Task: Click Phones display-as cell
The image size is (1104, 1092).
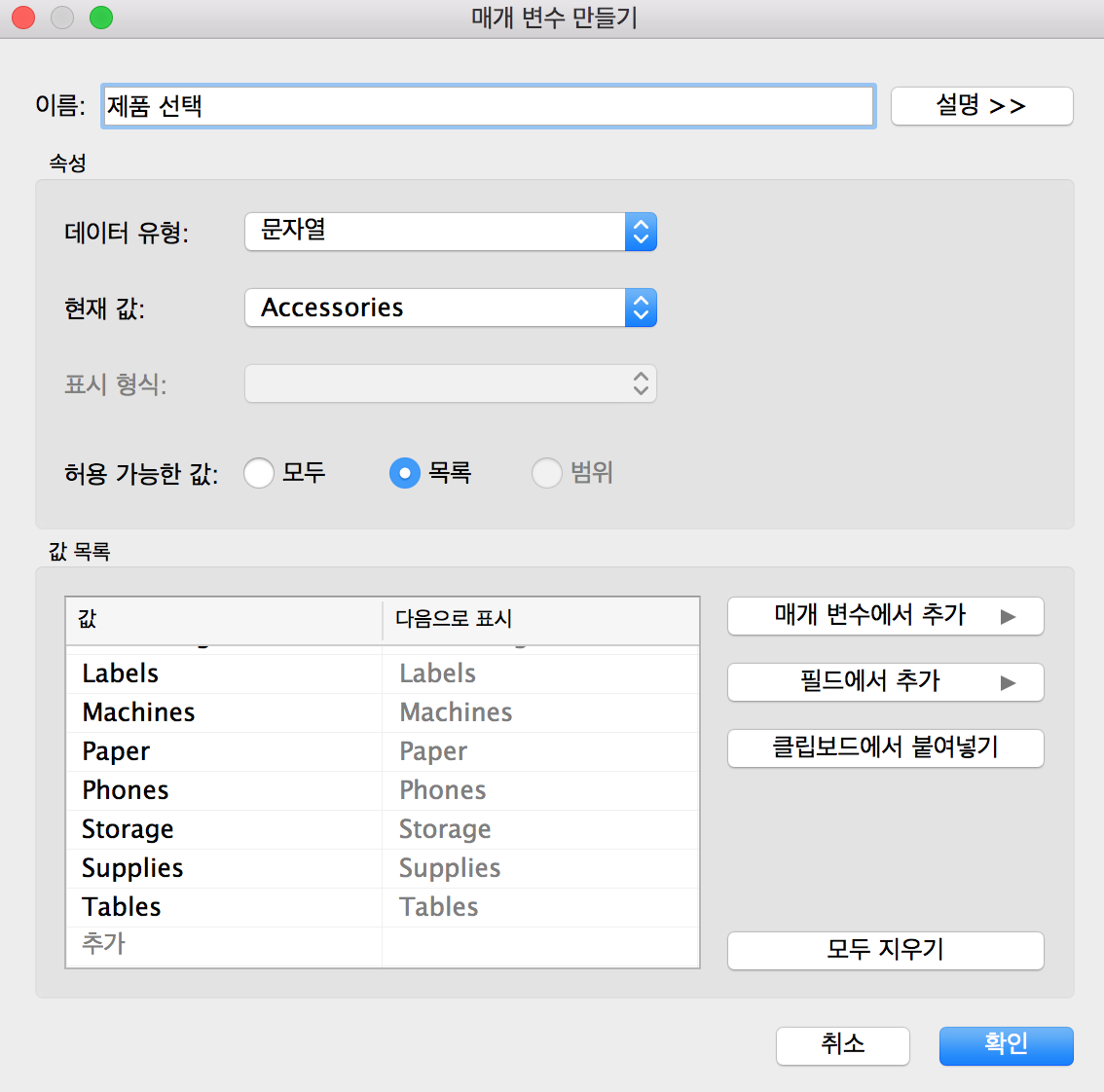Action: pyautogui.click(x=540, y=790)
